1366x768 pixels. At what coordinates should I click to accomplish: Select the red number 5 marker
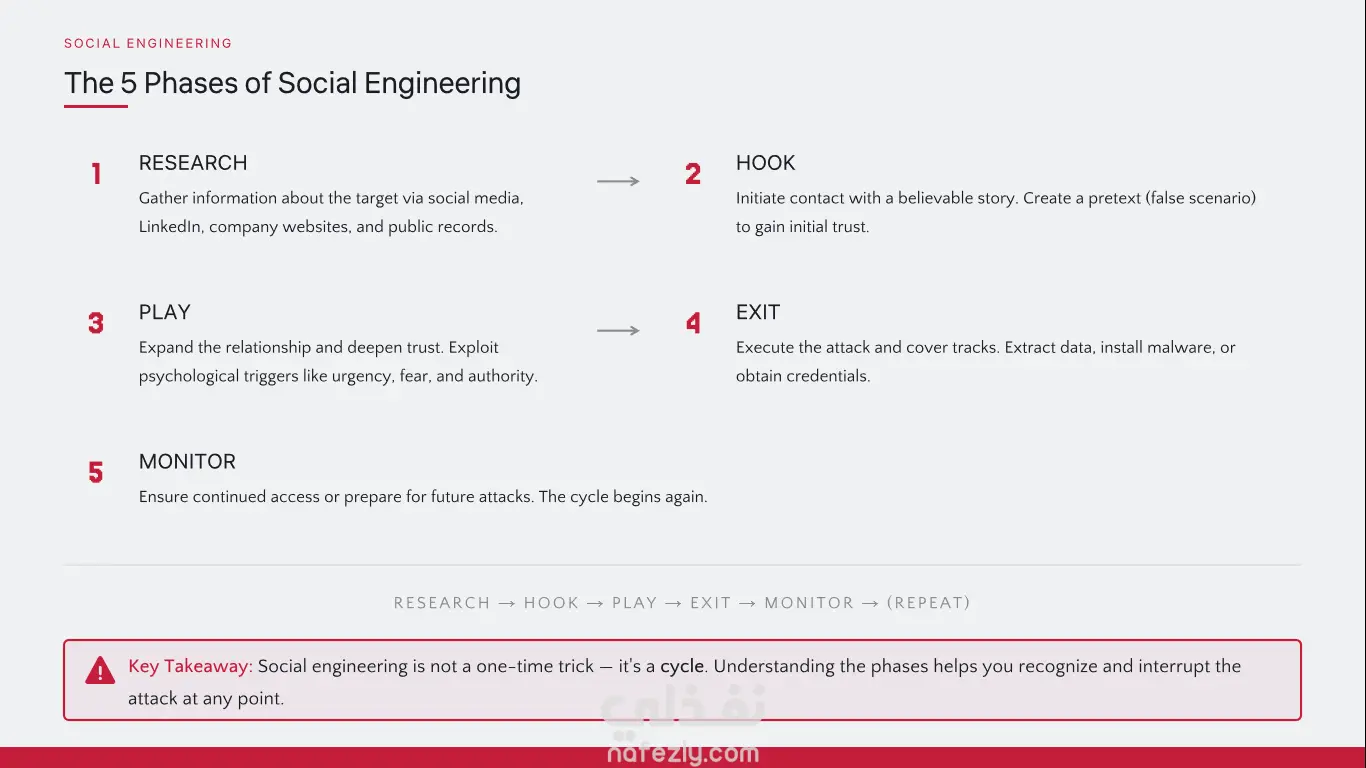(x=96, y=472)
